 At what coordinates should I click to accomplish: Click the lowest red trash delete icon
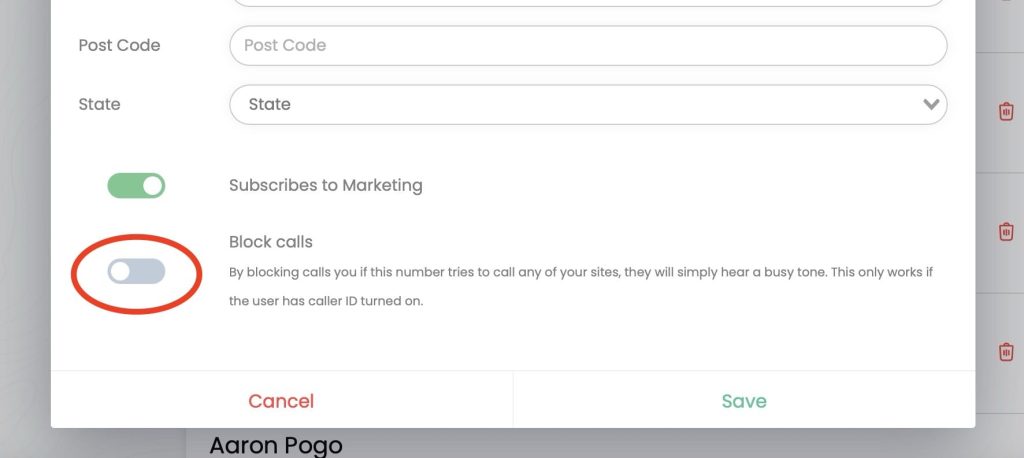pyautogui.click(x=1006, y=352)
